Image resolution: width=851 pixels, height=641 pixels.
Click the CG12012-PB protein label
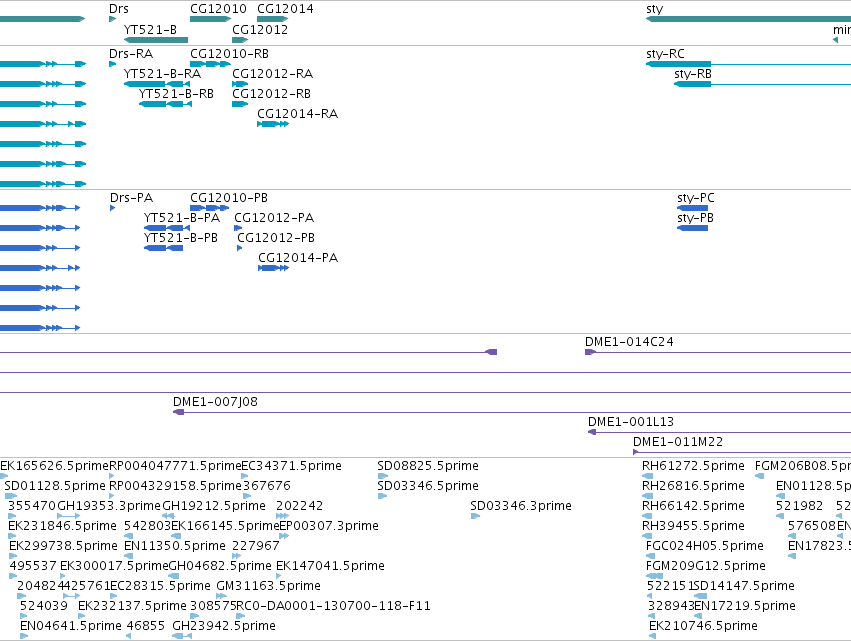[x=276, y=238]
